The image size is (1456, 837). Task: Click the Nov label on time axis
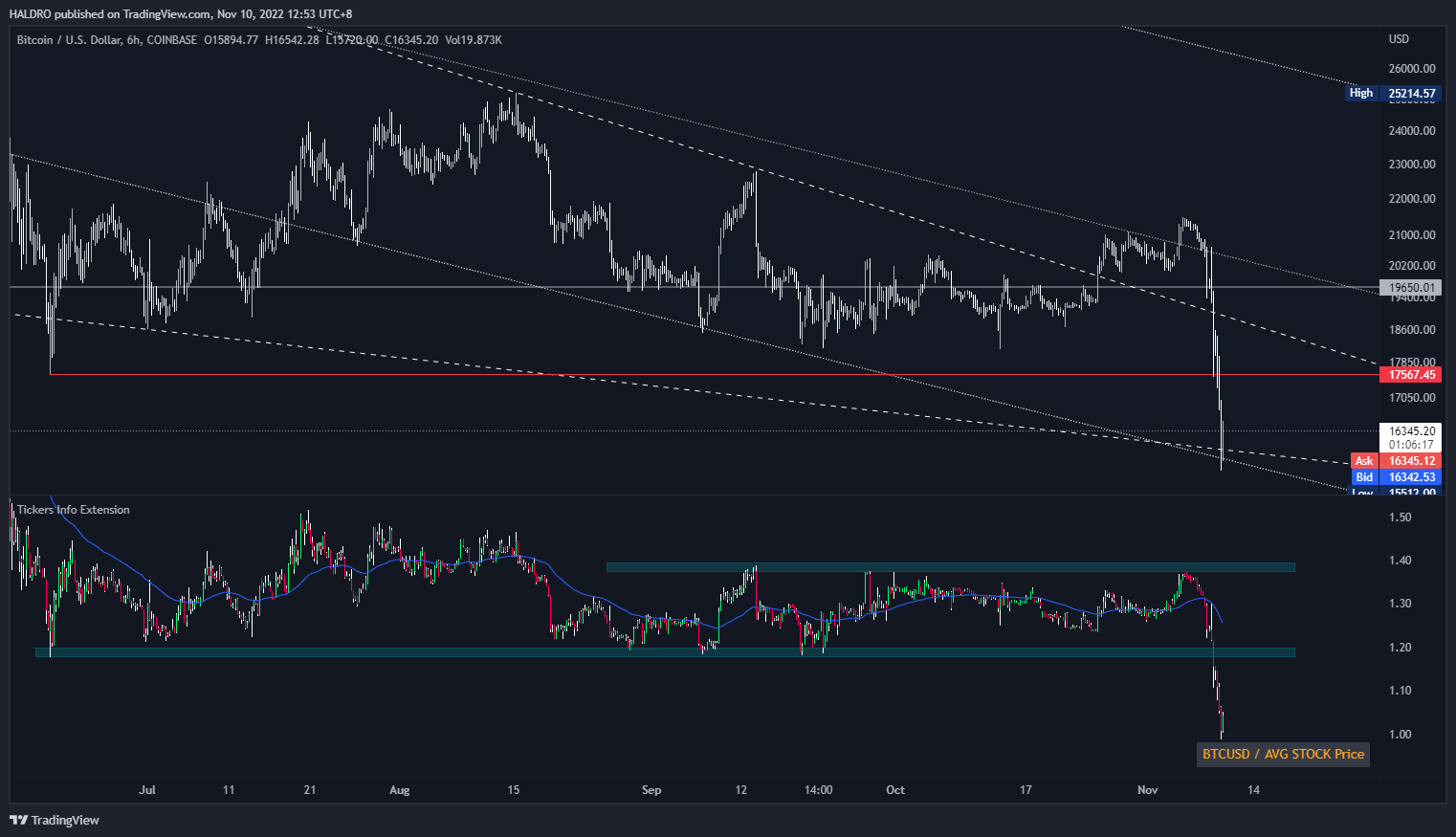[x=1147, y=790]
